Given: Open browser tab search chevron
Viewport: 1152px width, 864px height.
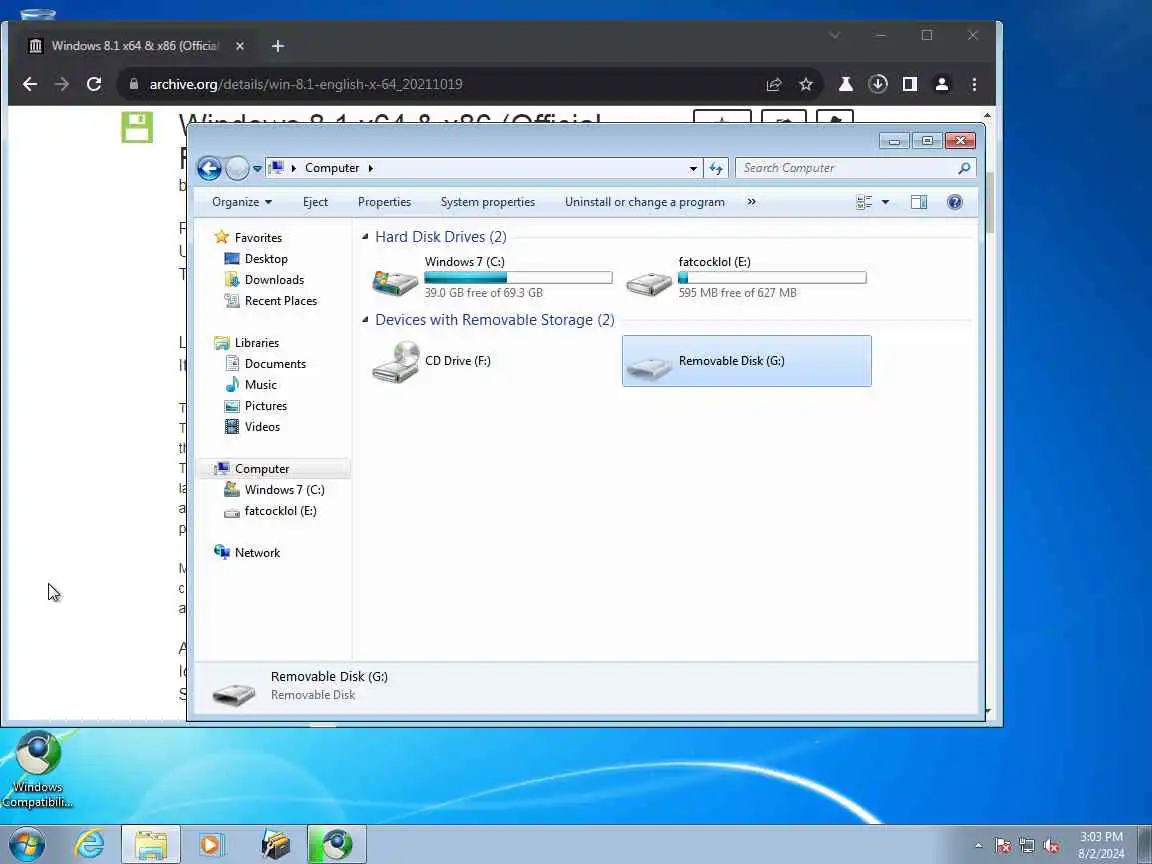Looking at the screenshot, I should [835, 35].
